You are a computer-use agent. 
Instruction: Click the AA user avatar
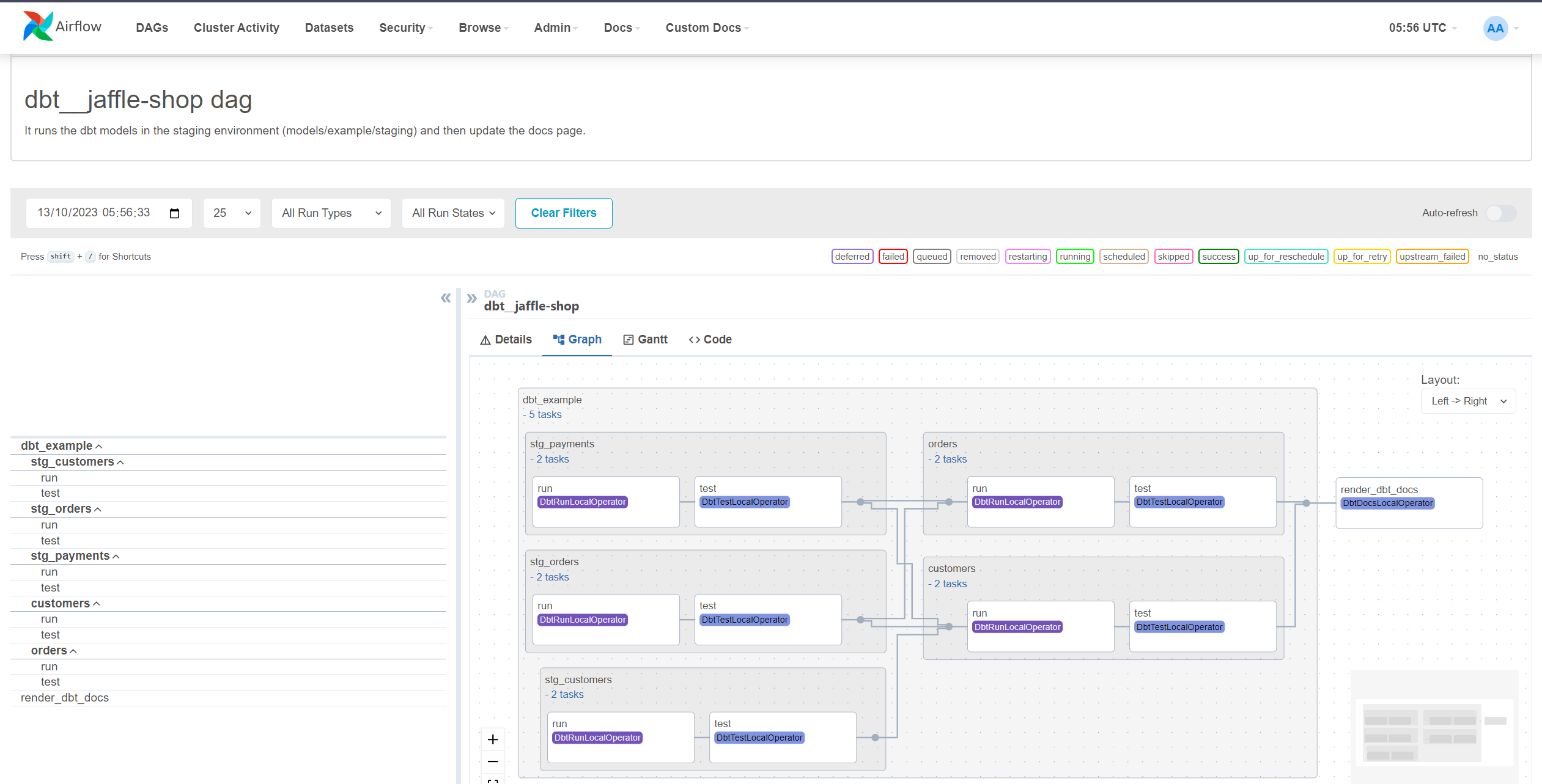click(x=1495, y=28)
